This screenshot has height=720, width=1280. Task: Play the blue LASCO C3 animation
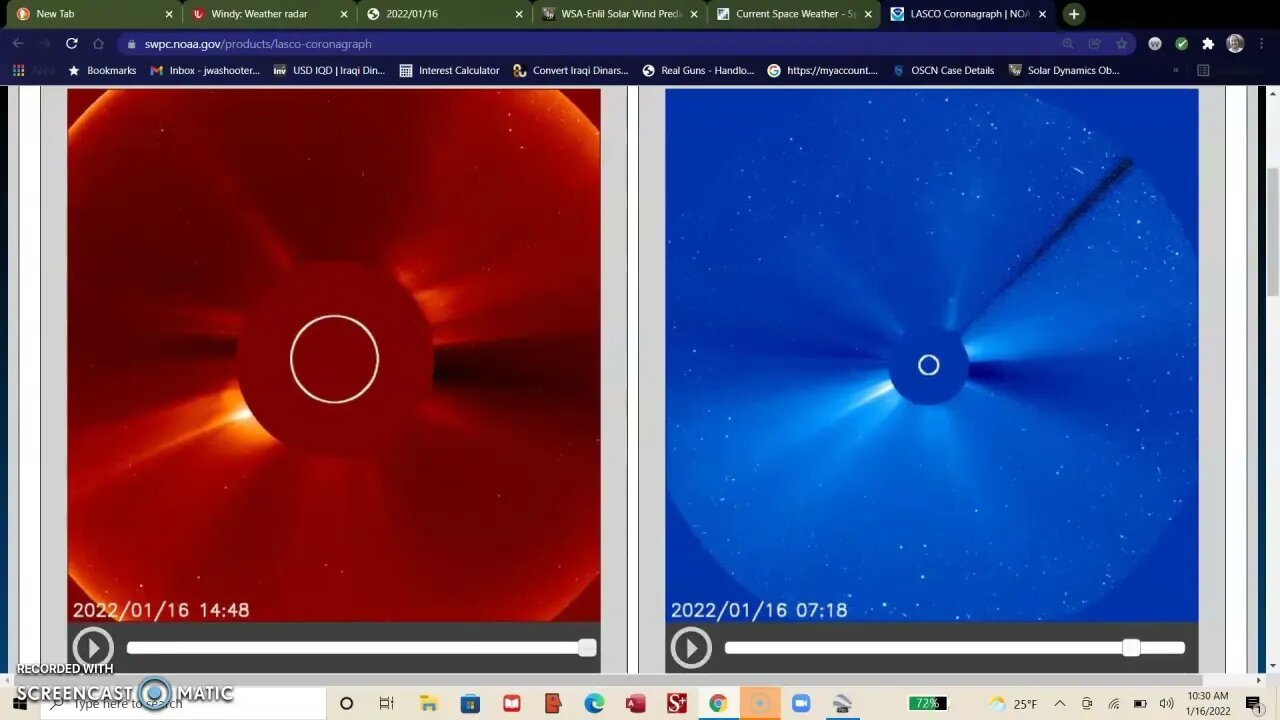[x=691, y=647]
